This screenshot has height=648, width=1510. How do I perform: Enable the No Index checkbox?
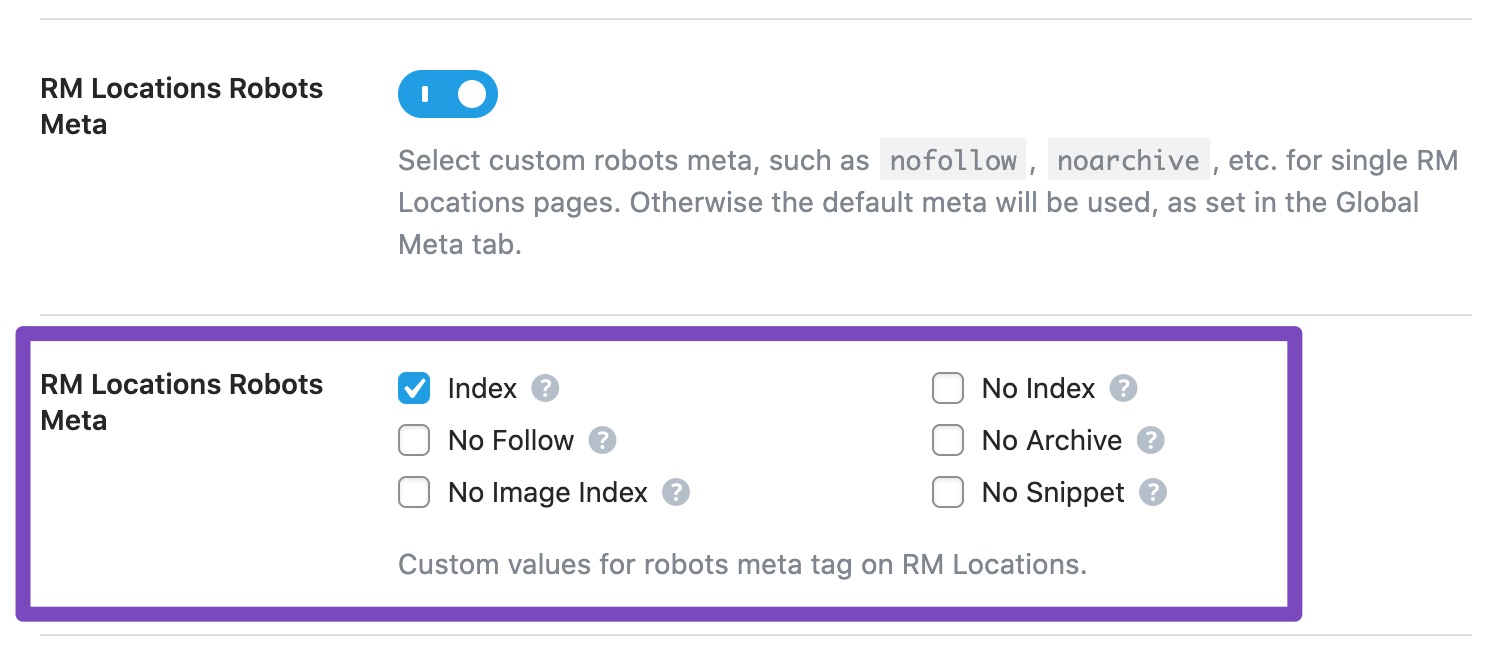click(948, 388)
